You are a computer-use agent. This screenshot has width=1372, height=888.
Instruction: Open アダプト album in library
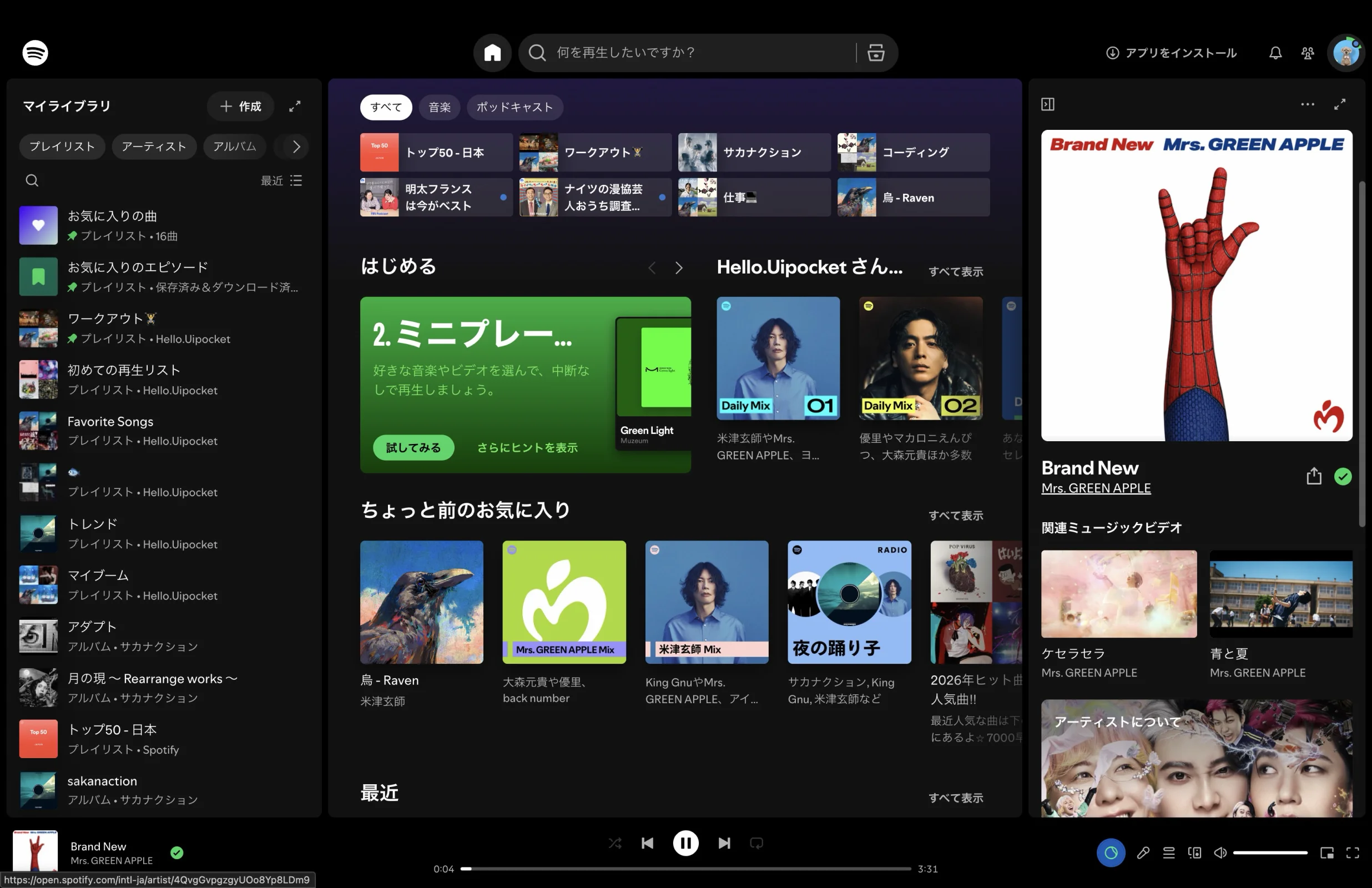[164, 636]
